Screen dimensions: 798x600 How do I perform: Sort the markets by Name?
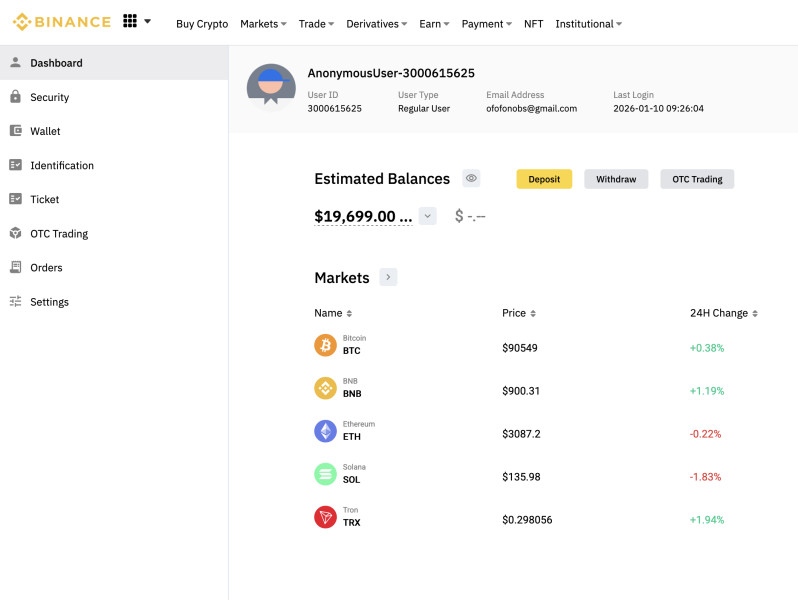(333, 313)
